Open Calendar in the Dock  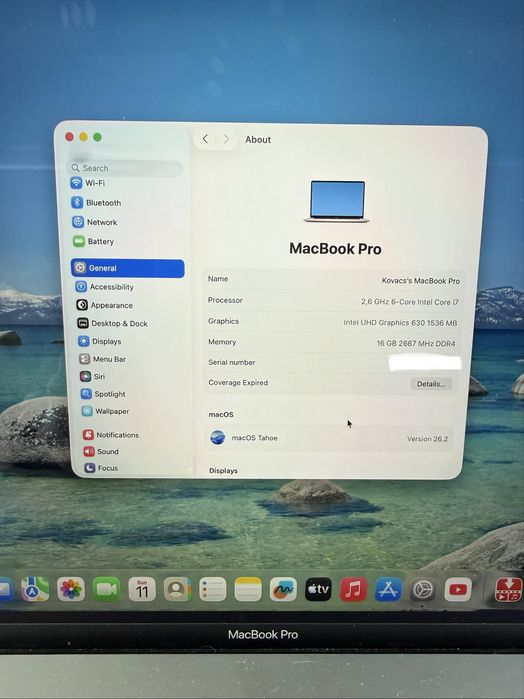(x=142, y=589)
